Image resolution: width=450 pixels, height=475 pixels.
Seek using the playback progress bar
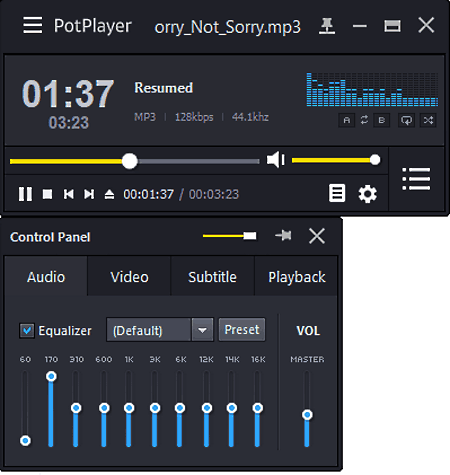(134, 161)
